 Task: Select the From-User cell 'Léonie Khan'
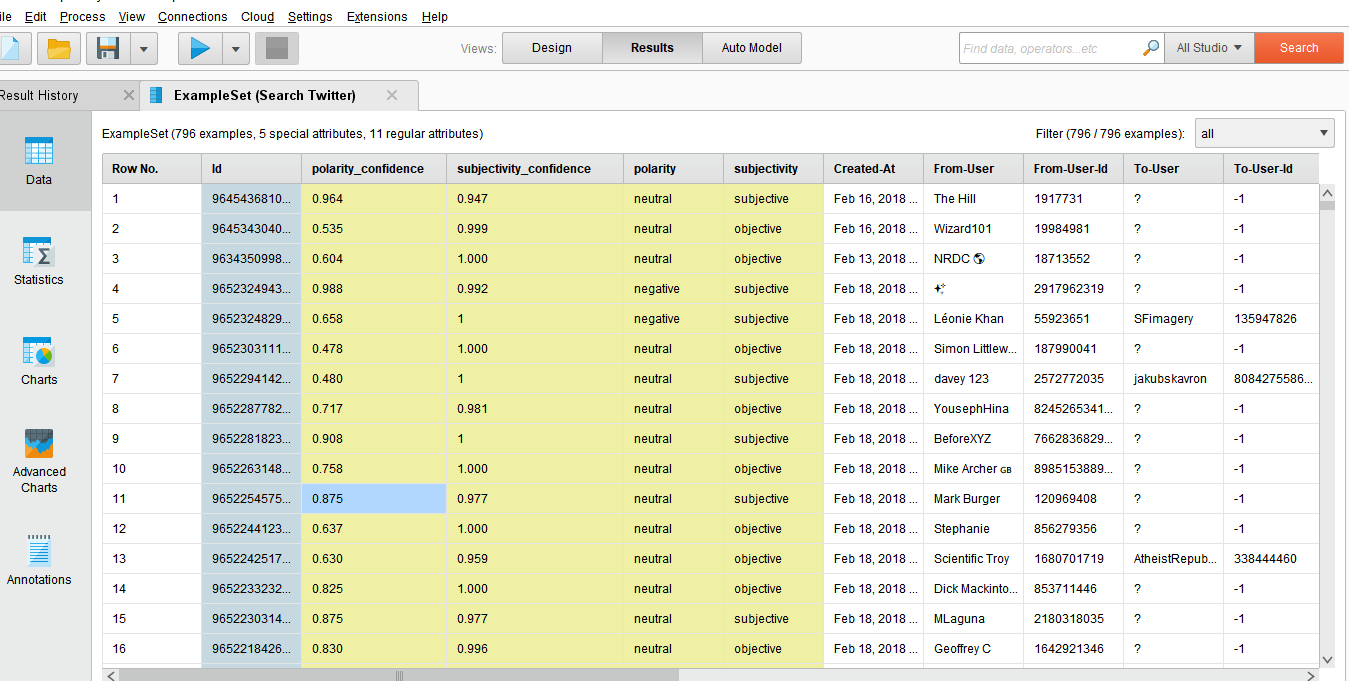coord(974,319)
